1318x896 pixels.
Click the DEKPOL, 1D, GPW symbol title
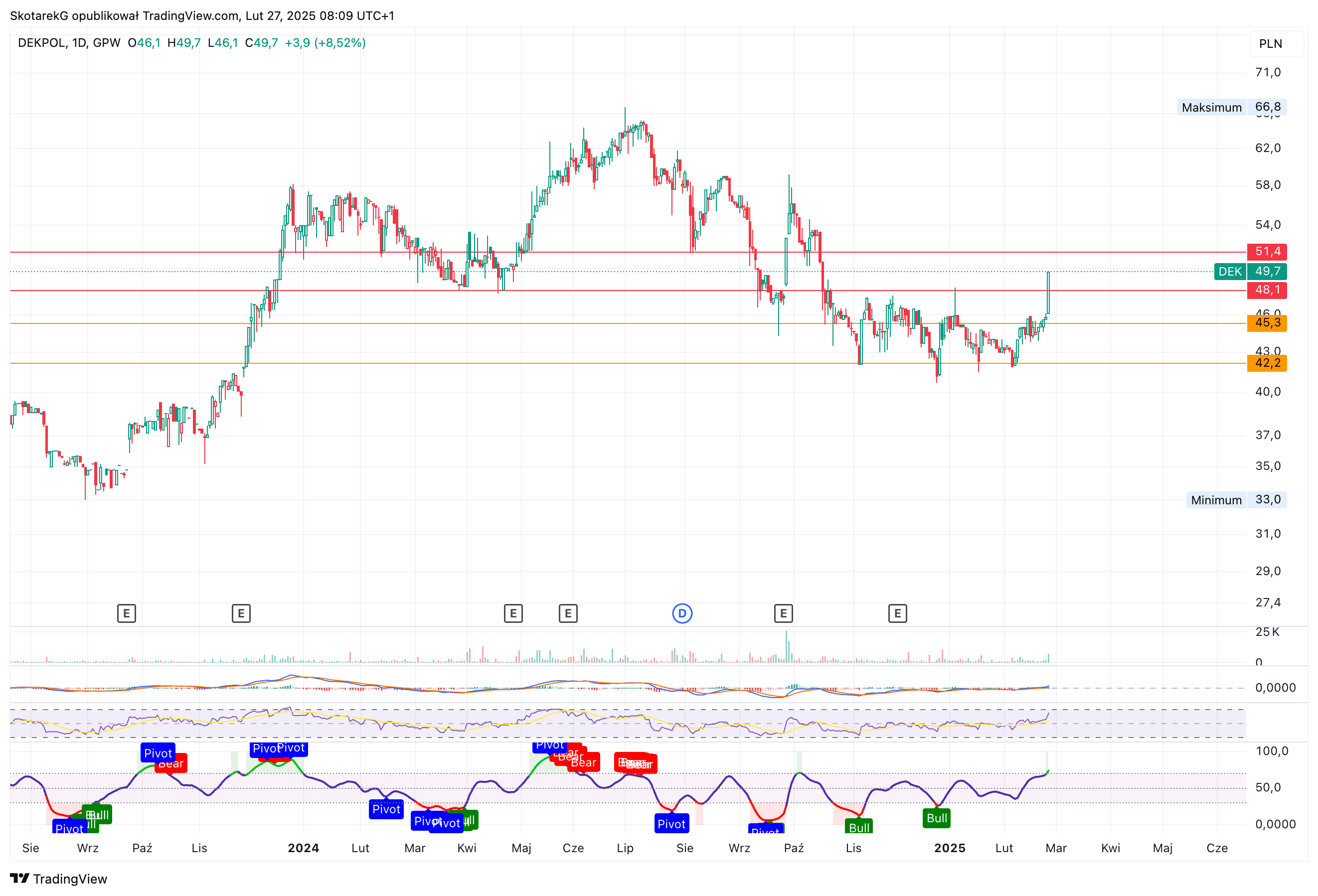click(69, 43)
